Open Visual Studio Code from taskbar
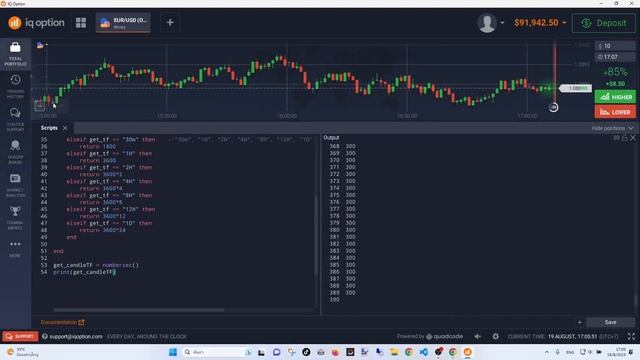 tap(423, 352)
